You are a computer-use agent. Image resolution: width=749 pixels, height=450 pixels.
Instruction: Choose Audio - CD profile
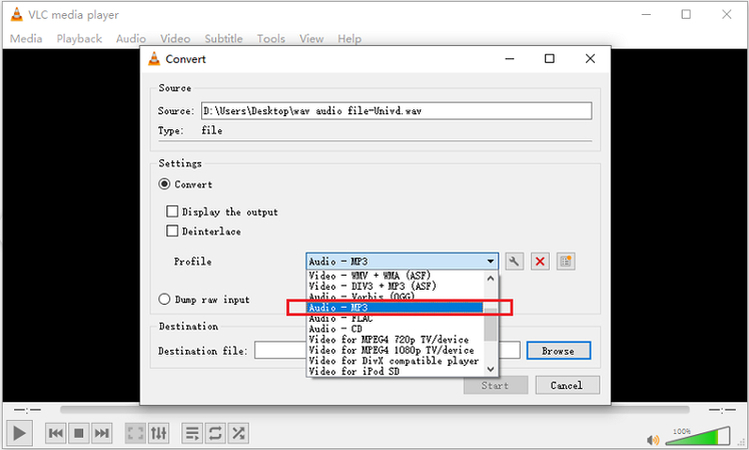[395, 329]
